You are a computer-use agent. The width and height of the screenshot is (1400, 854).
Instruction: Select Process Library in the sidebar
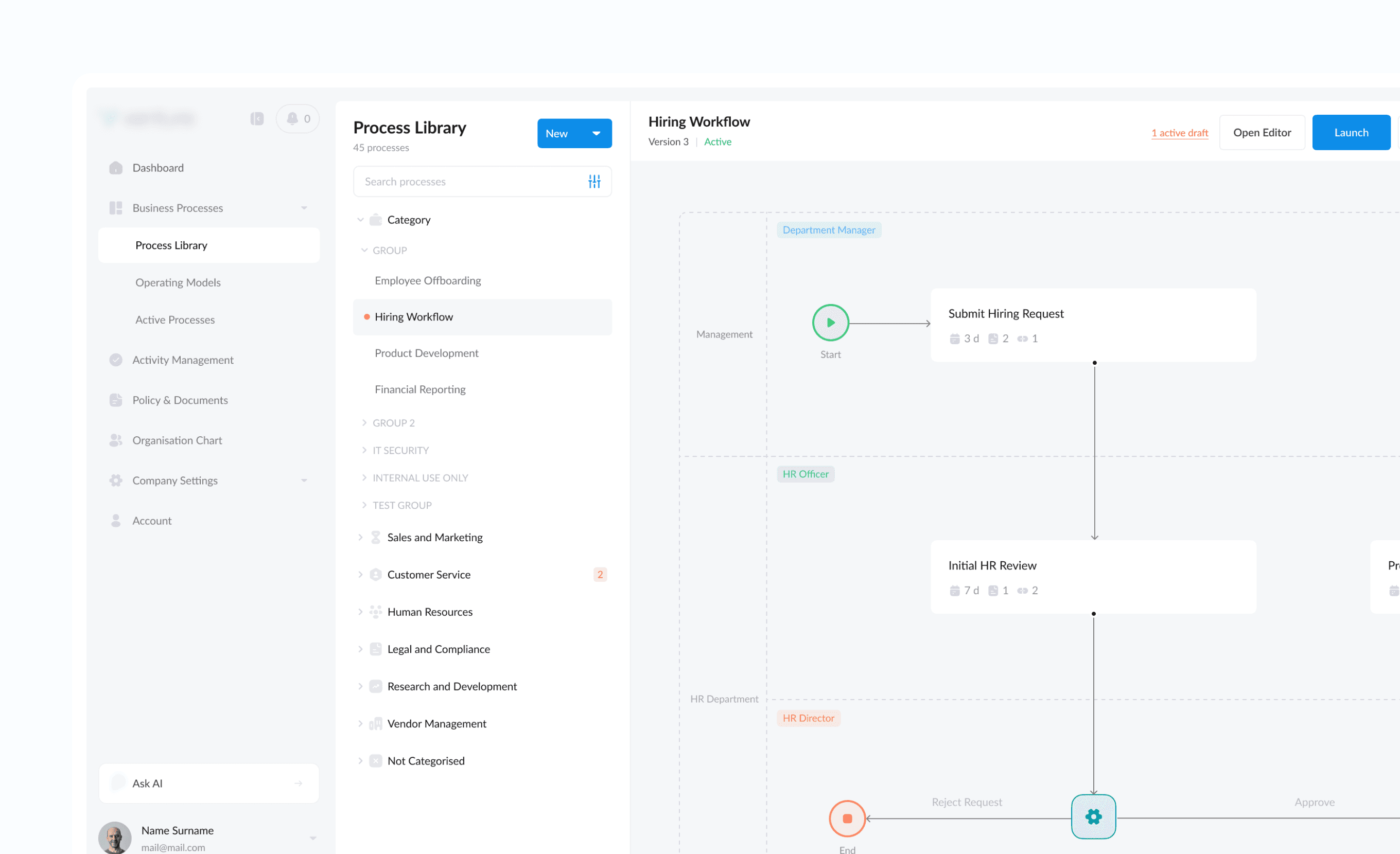209,245
